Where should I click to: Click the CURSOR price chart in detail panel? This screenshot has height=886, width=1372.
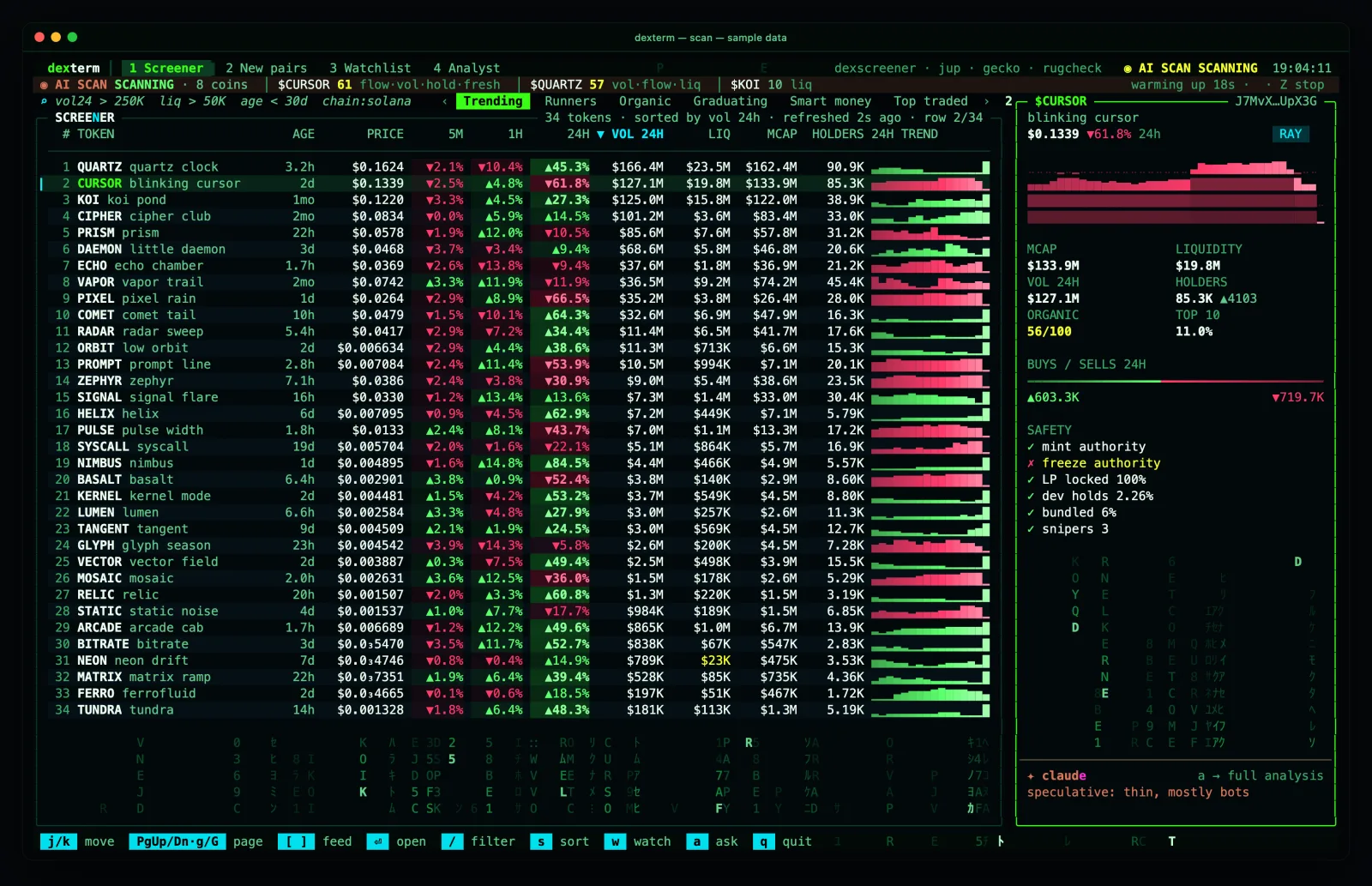1176,193
